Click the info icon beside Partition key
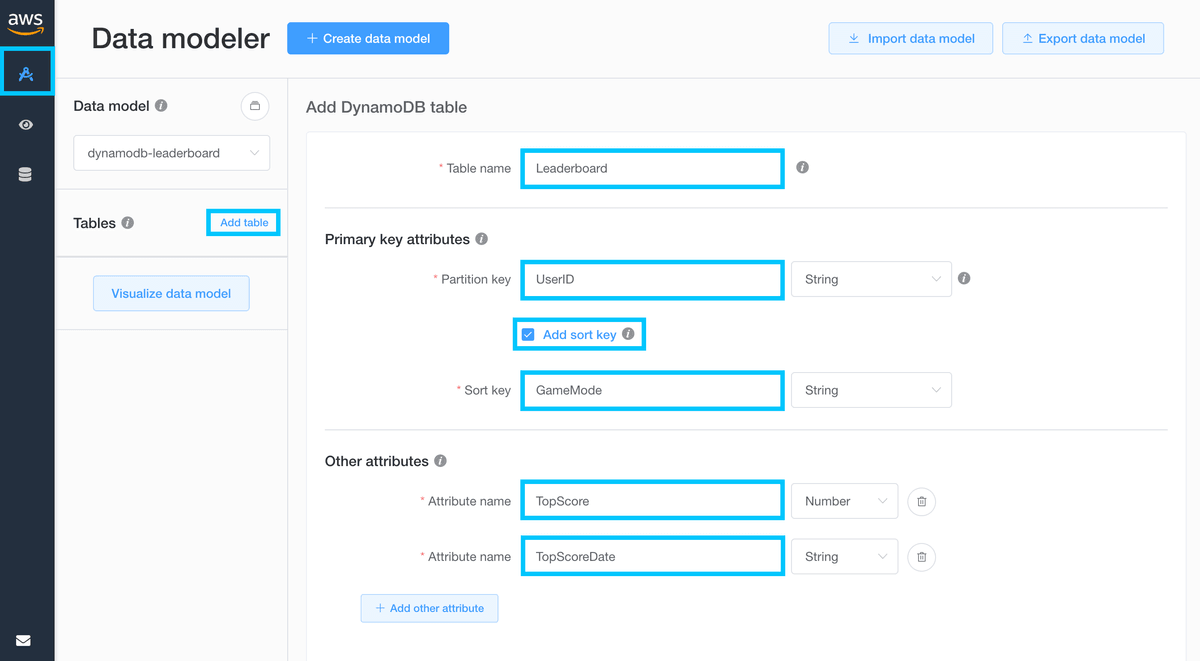This screenshot has width=1200, height=661. (964, 279)
